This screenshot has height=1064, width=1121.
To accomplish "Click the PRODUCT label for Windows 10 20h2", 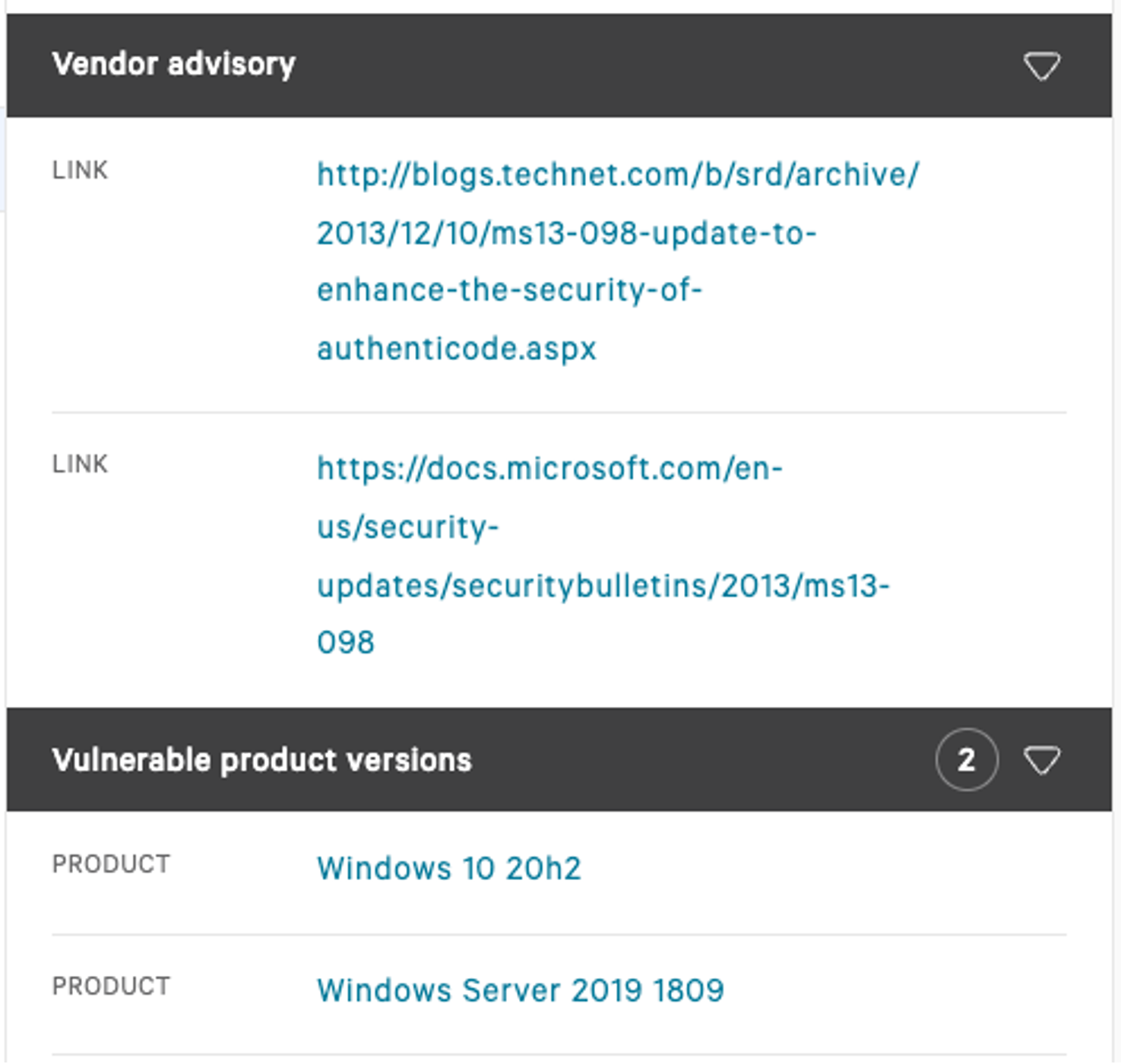I will click(111, 864).
